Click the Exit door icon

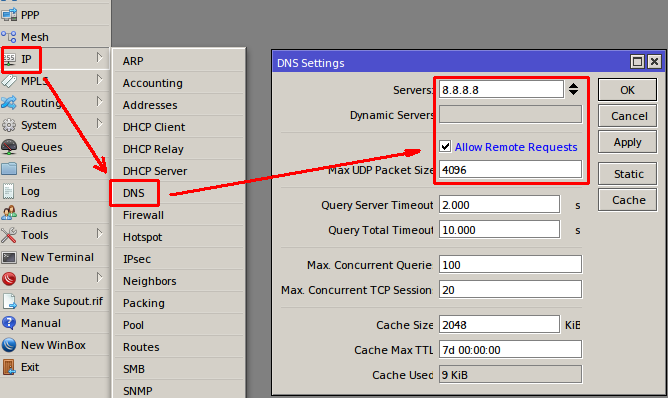pos(9,367)
